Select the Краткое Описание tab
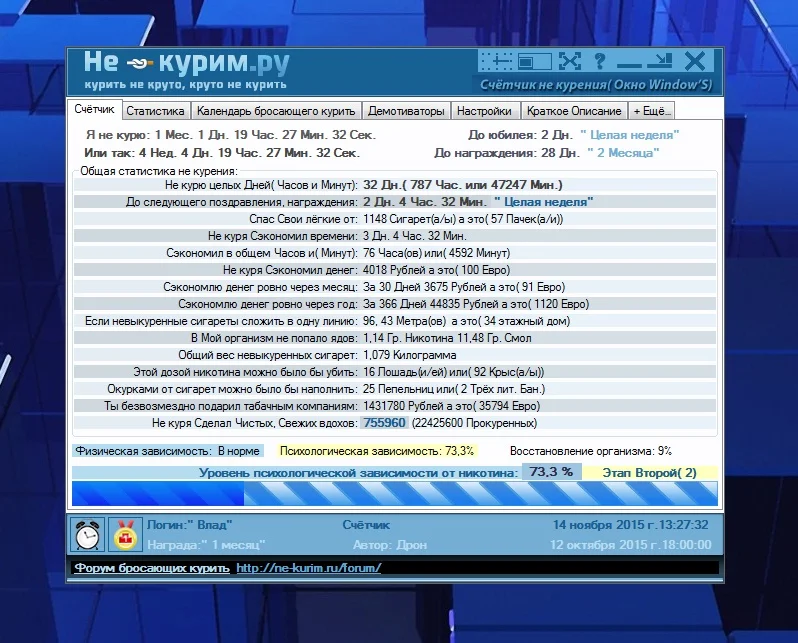Image resolution: width=798 pixels, height=643 pixels. click(x=574, y=112)
